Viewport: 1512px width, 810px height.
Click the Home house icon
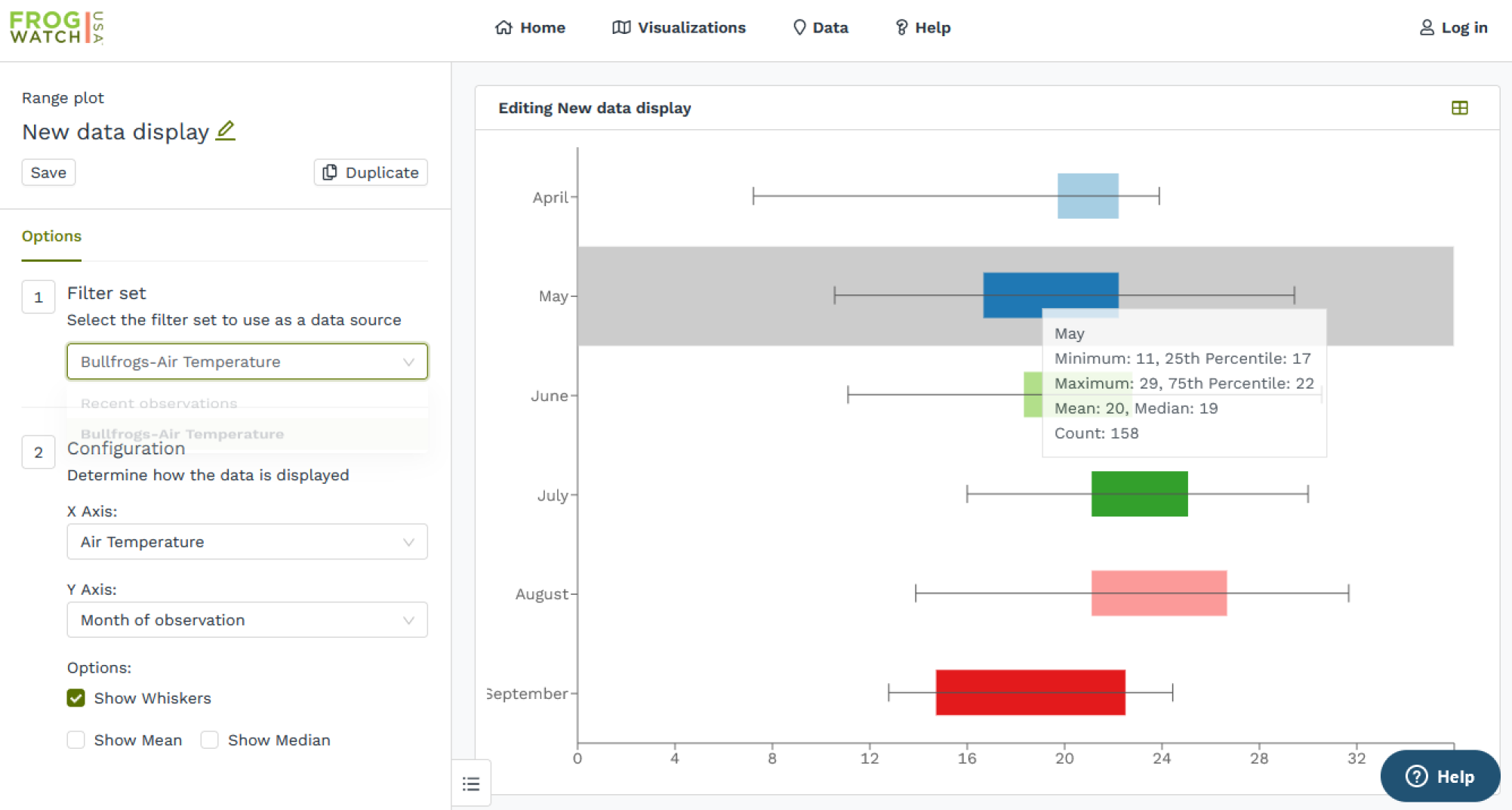(x=503, y=28)
